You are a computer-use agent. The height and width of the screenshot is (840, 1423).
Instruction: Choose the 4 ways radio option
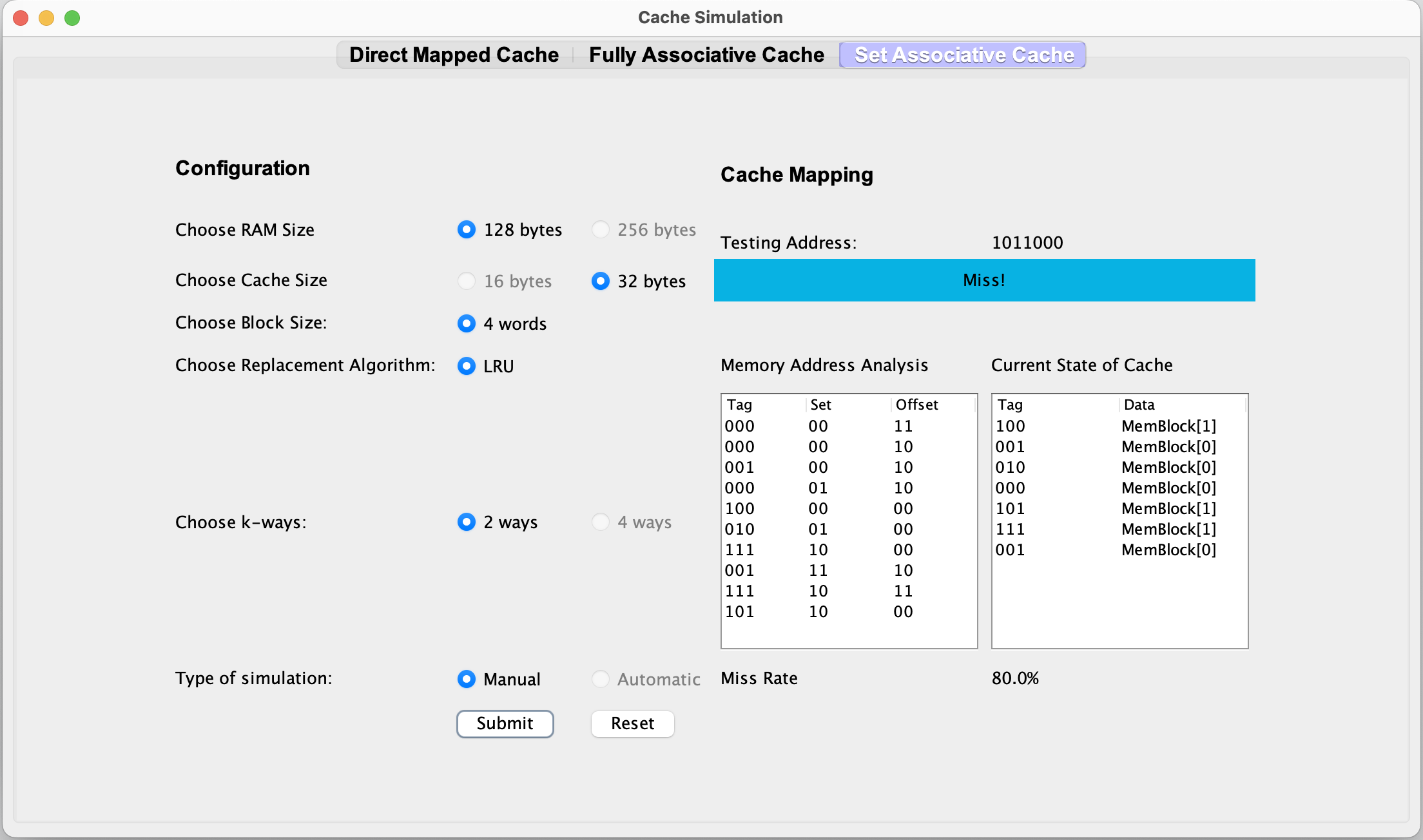click(x=600, y=522)
